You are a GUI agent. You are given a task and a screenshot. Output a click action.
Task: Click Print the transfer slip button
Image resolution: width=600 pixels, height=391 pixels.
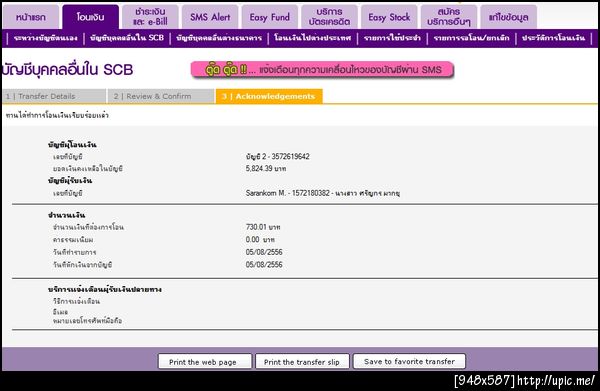point(302,362)
